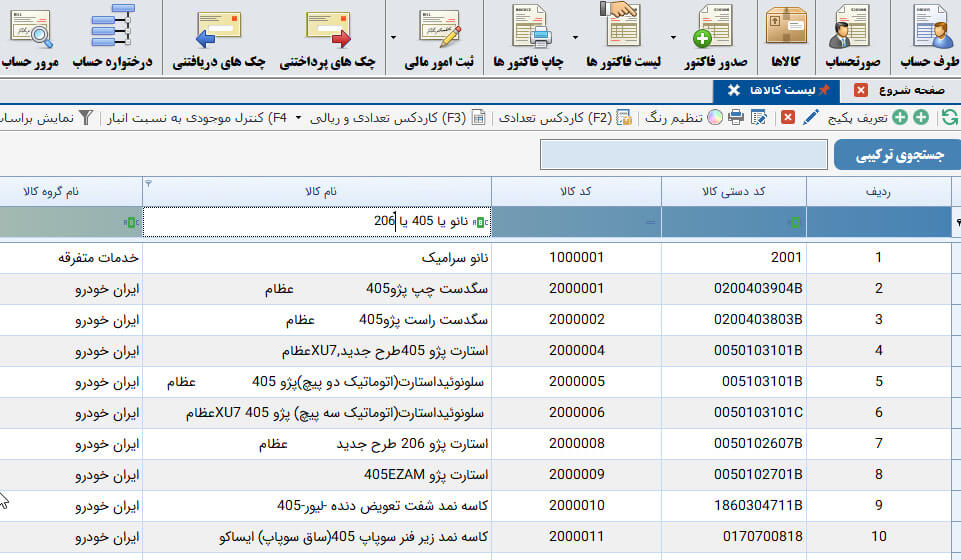
Task: Click تنظیم رنگ toolbar label
Action: click(x=674, y=118)
